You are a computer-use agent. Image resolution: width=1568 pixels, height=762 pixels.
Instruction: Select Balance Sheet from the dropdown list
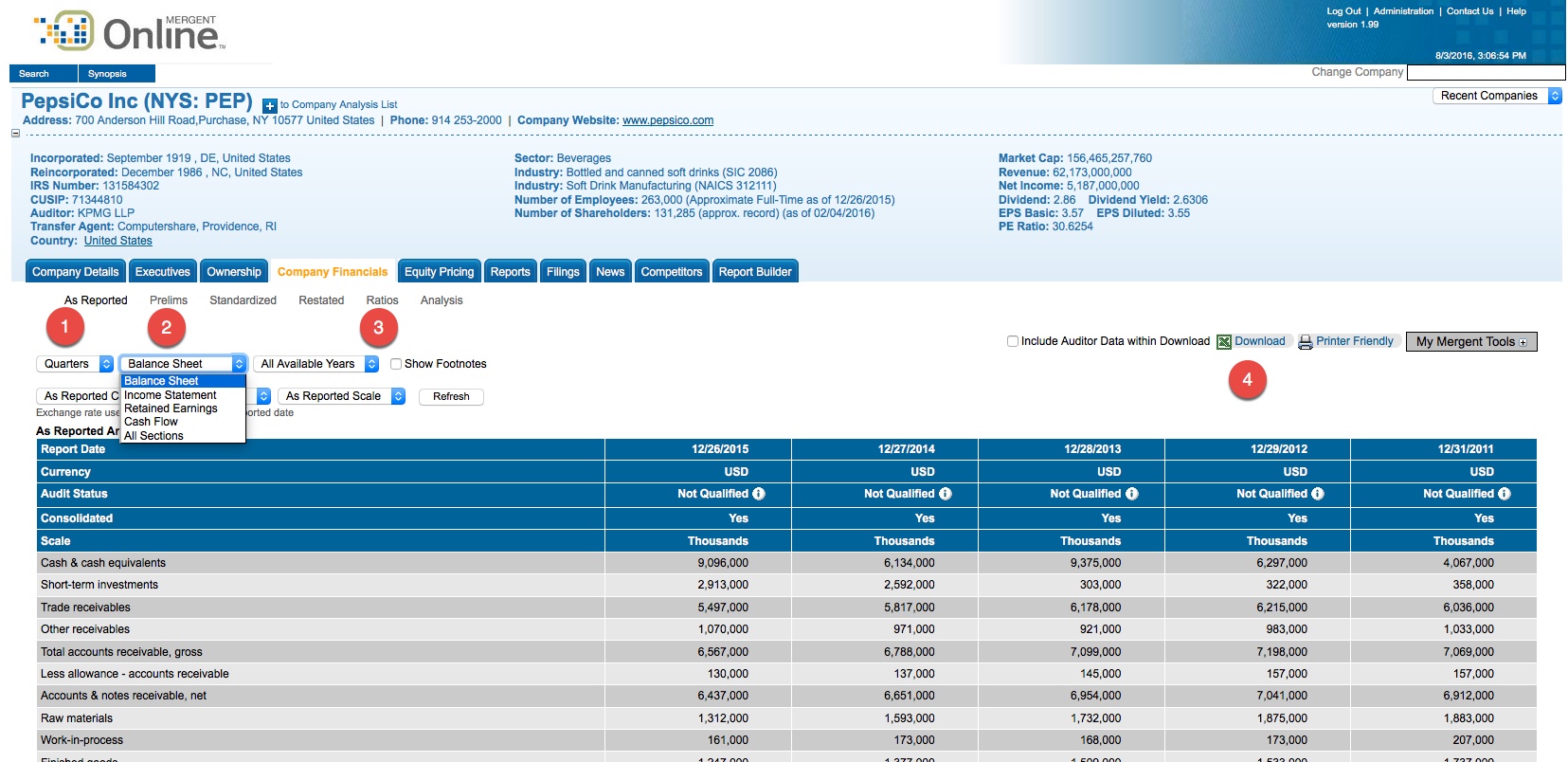(184, 381)
